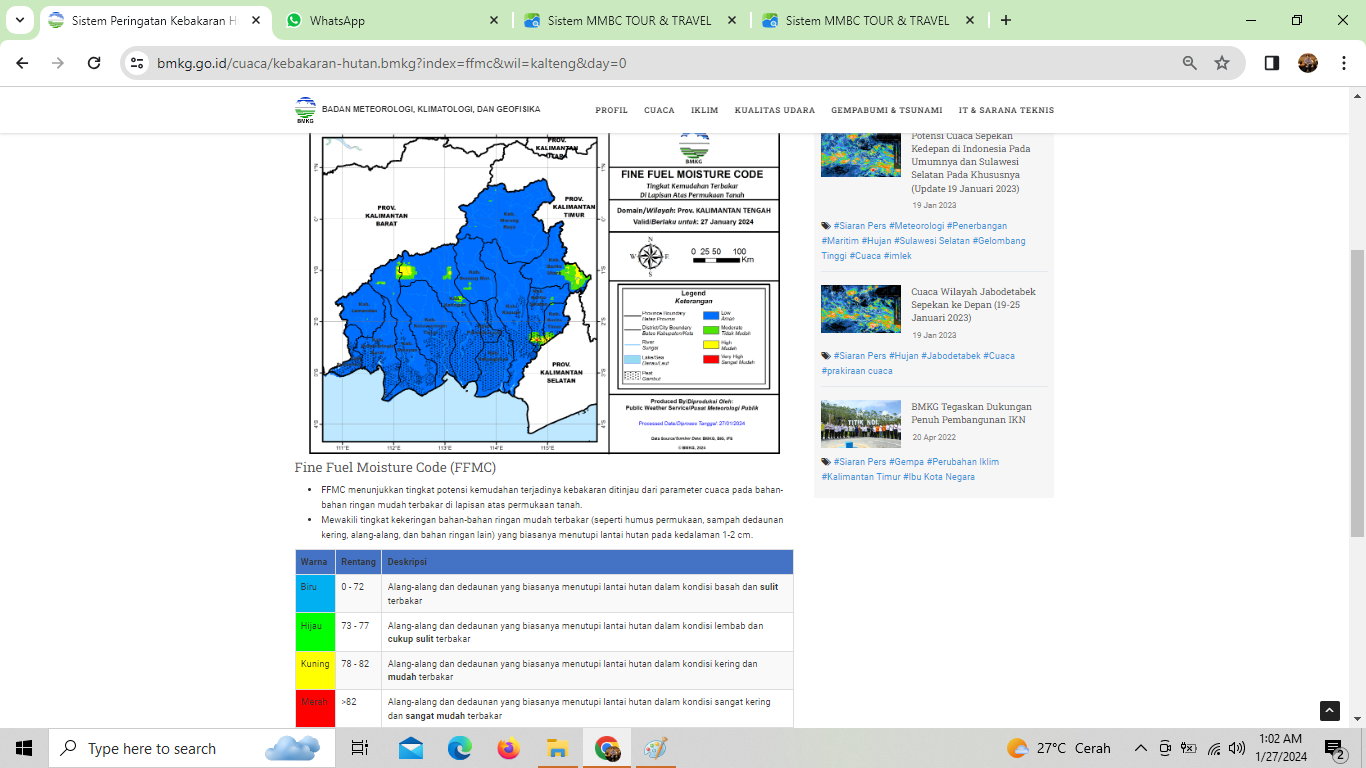Viewport: 1366px width, 768px height.
Task: Click the 'Fine Fuel Moisture Code (FFMC)' heading
Action: point(395,467)
